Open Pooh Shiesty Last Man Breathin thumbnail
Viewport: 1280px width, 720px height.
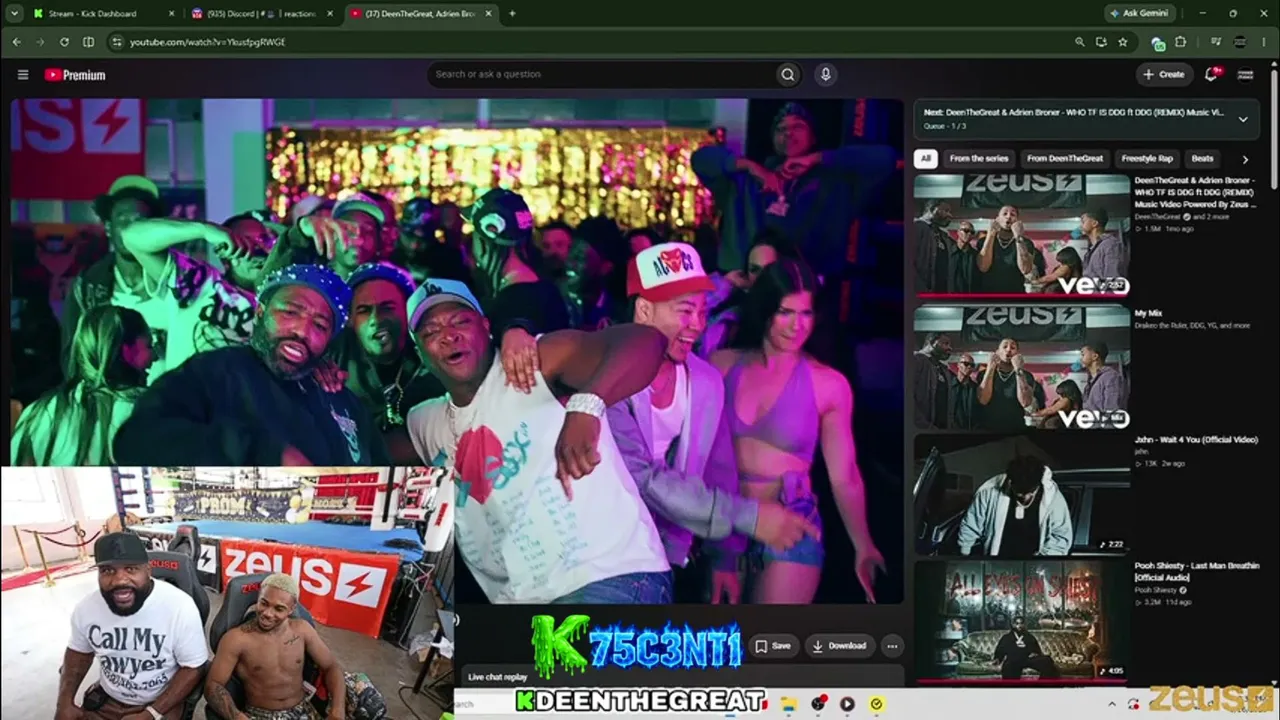pos(1022,621)
